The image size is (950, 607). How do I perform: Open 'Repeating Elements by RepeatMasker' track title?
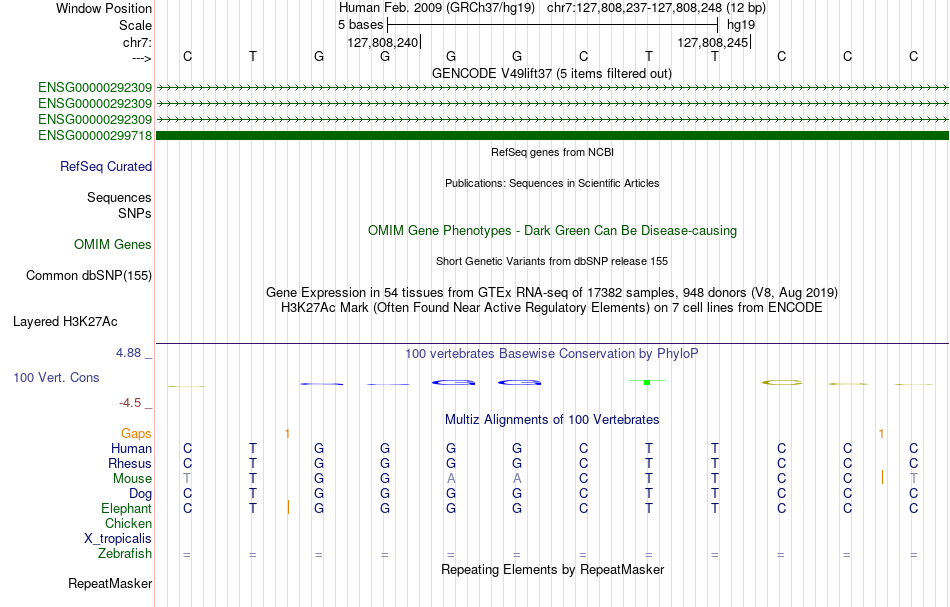click(552, 569)
